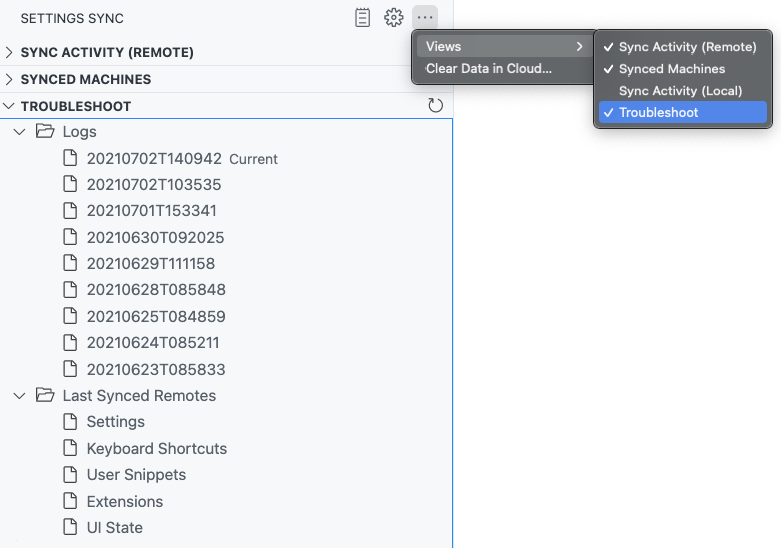Open the Settings Sync log icon
Screen dimensions: 781x548
point(363,18)
